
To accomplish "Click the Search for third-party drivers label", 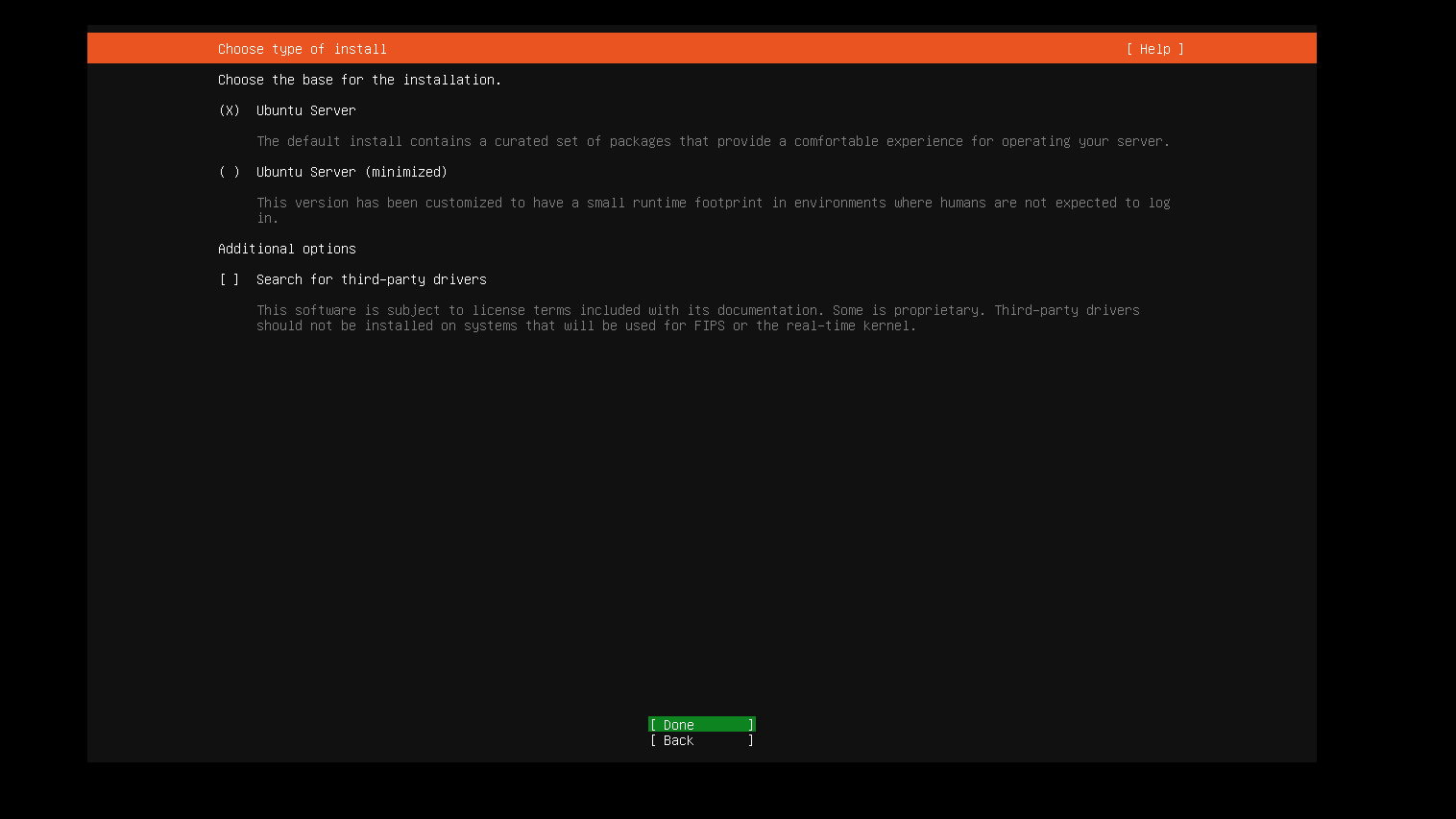I will [x=371, y=279].
